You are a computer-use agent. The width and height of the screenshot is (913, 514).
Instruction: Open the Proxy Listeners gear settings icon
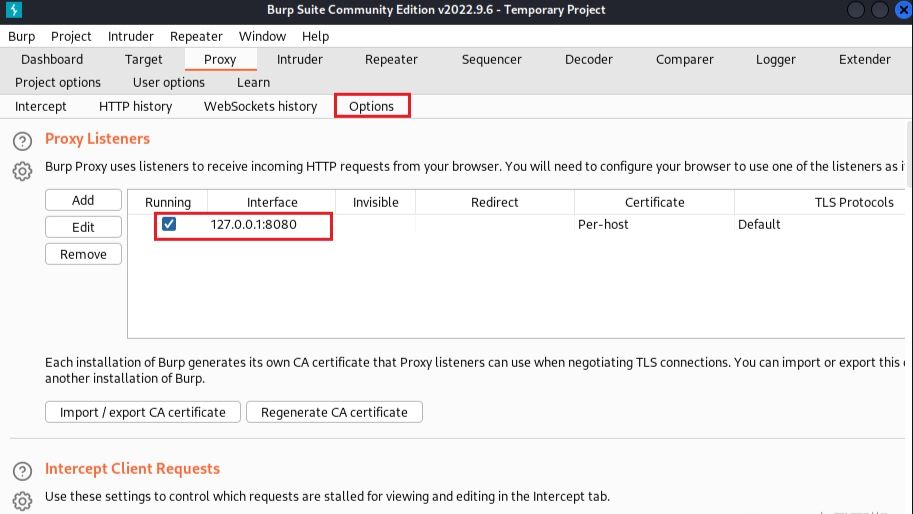pyautogui.click(x=22, y=171)
